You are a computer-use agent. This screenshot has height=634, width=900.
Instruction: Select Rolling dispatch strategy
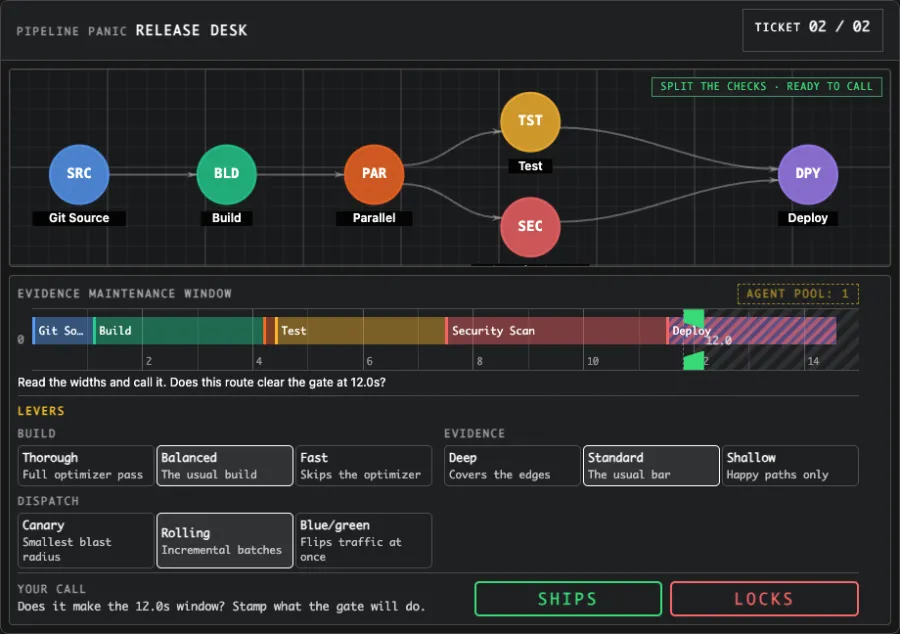coord(225,540)
